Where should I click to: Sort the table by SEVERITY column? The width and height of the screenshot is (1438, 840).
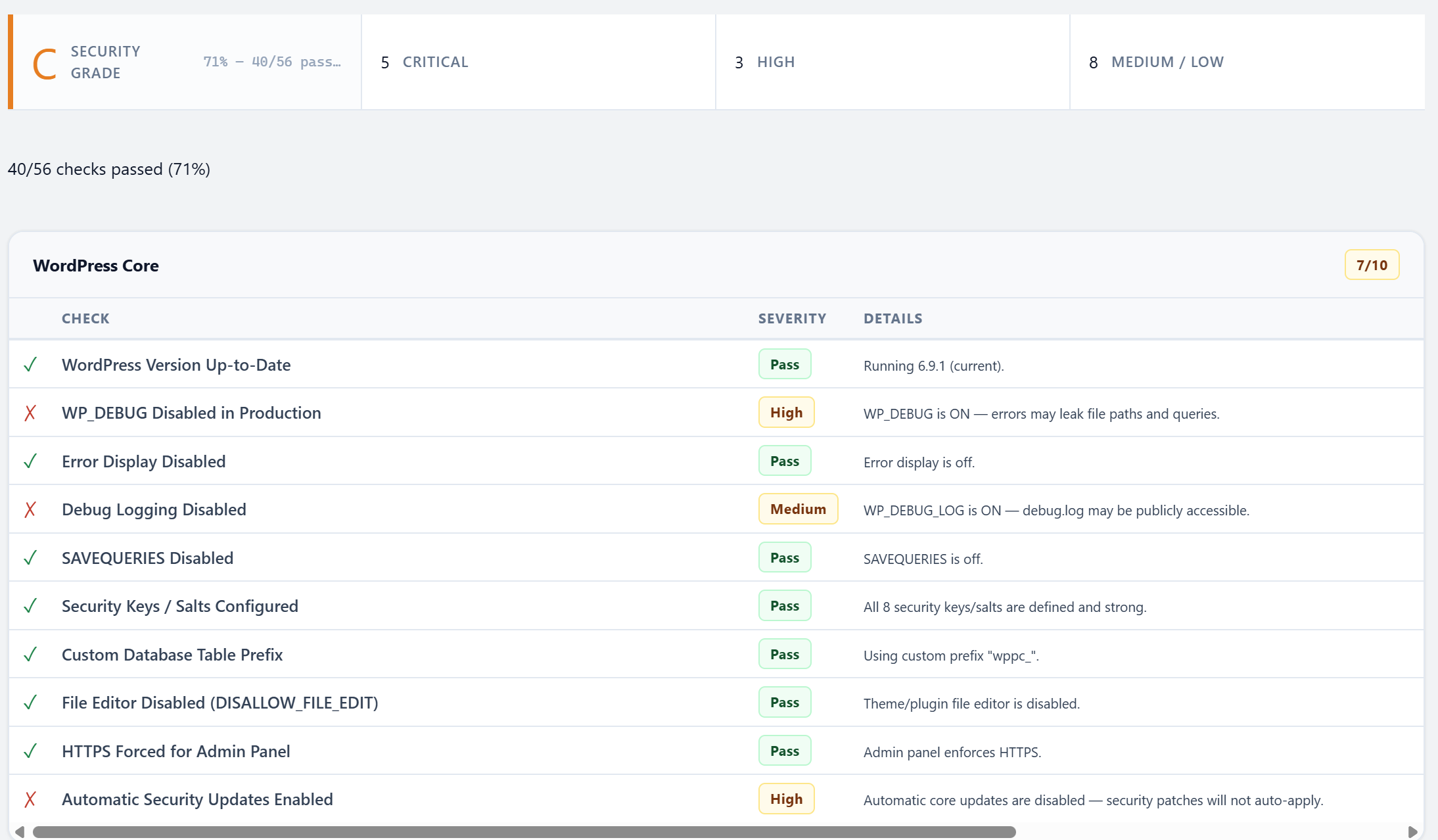click(792, 318)
